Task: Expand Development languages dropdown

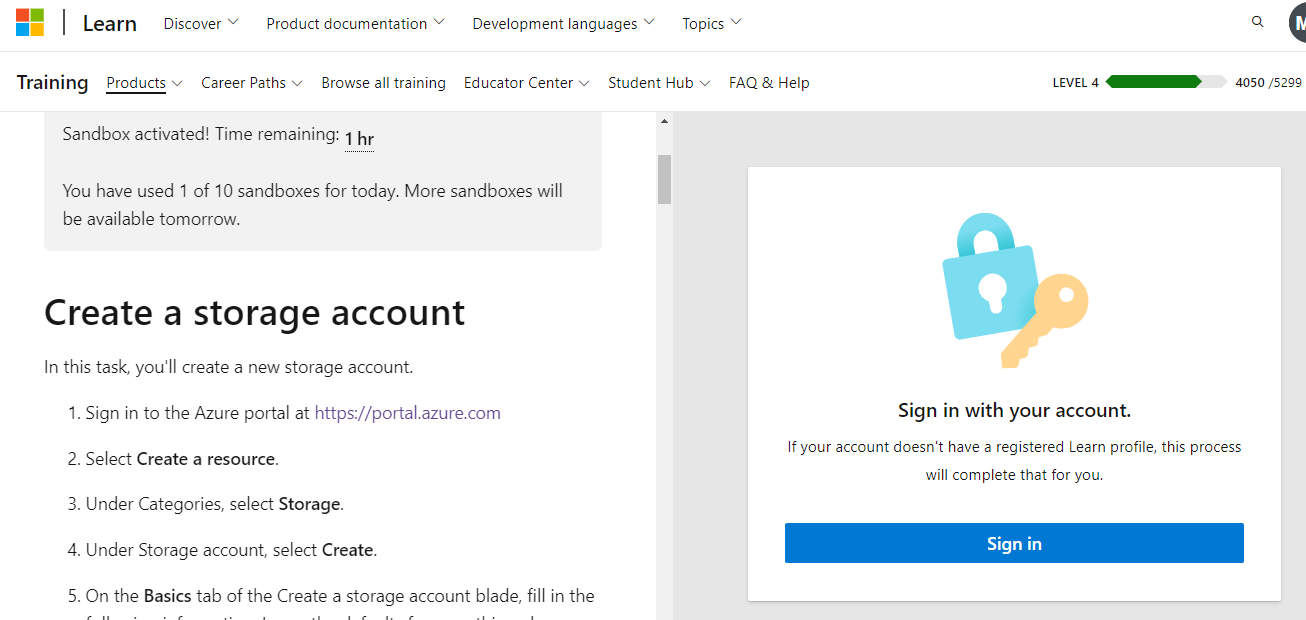Action: click(564, 23)
